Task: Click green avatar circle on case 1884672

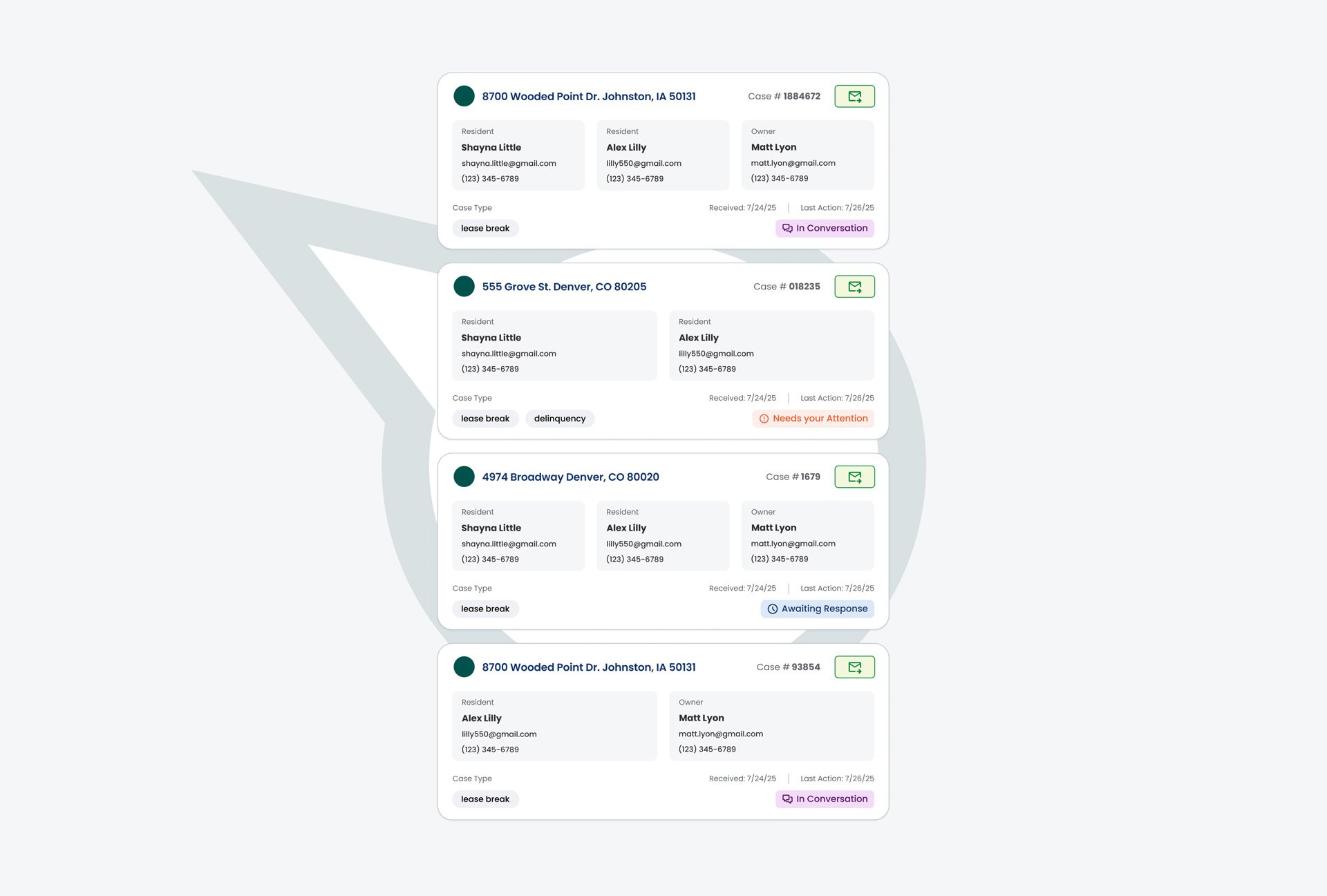Action: [464, 96]
